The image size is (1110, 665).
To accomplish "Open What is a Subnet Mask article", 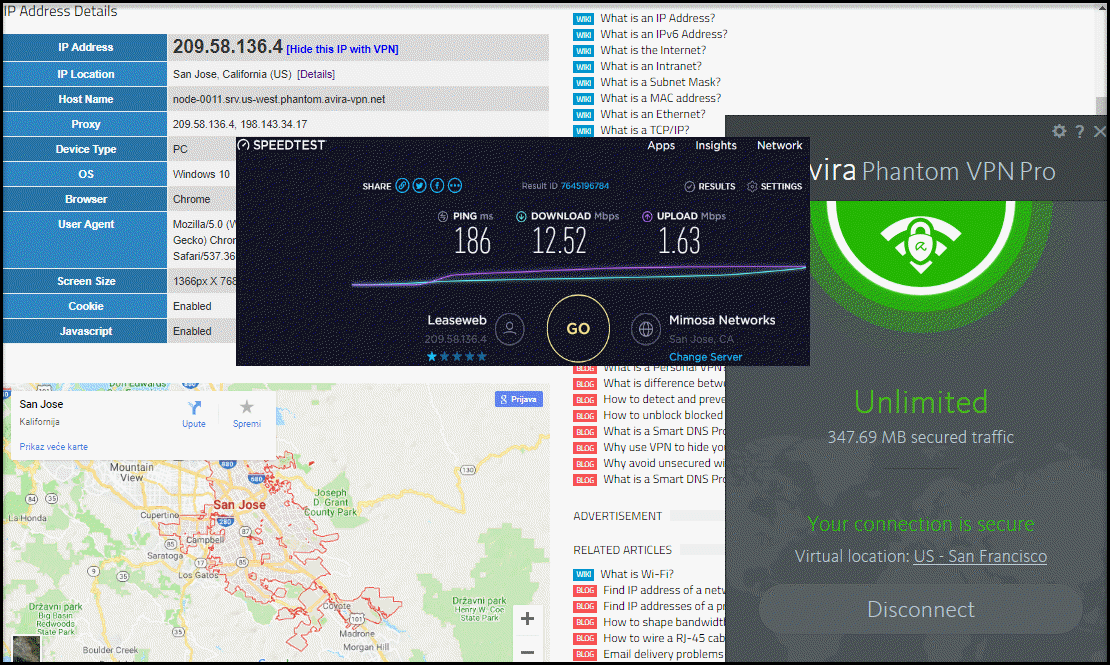I will click(x=660, y=82).
